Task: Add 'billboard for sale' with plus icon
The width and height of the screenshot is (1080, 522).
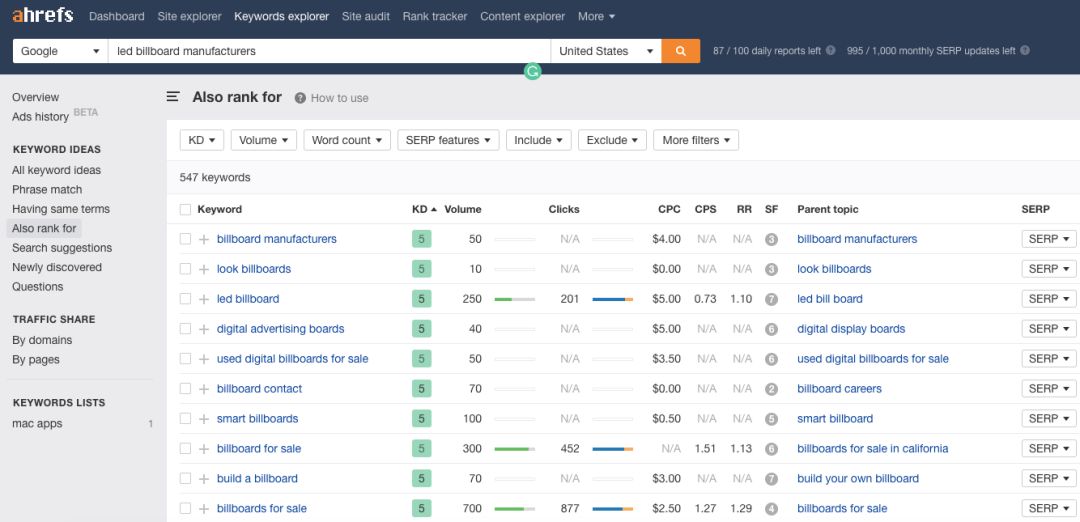Action: pyautogui.click(x=204, y=449)
